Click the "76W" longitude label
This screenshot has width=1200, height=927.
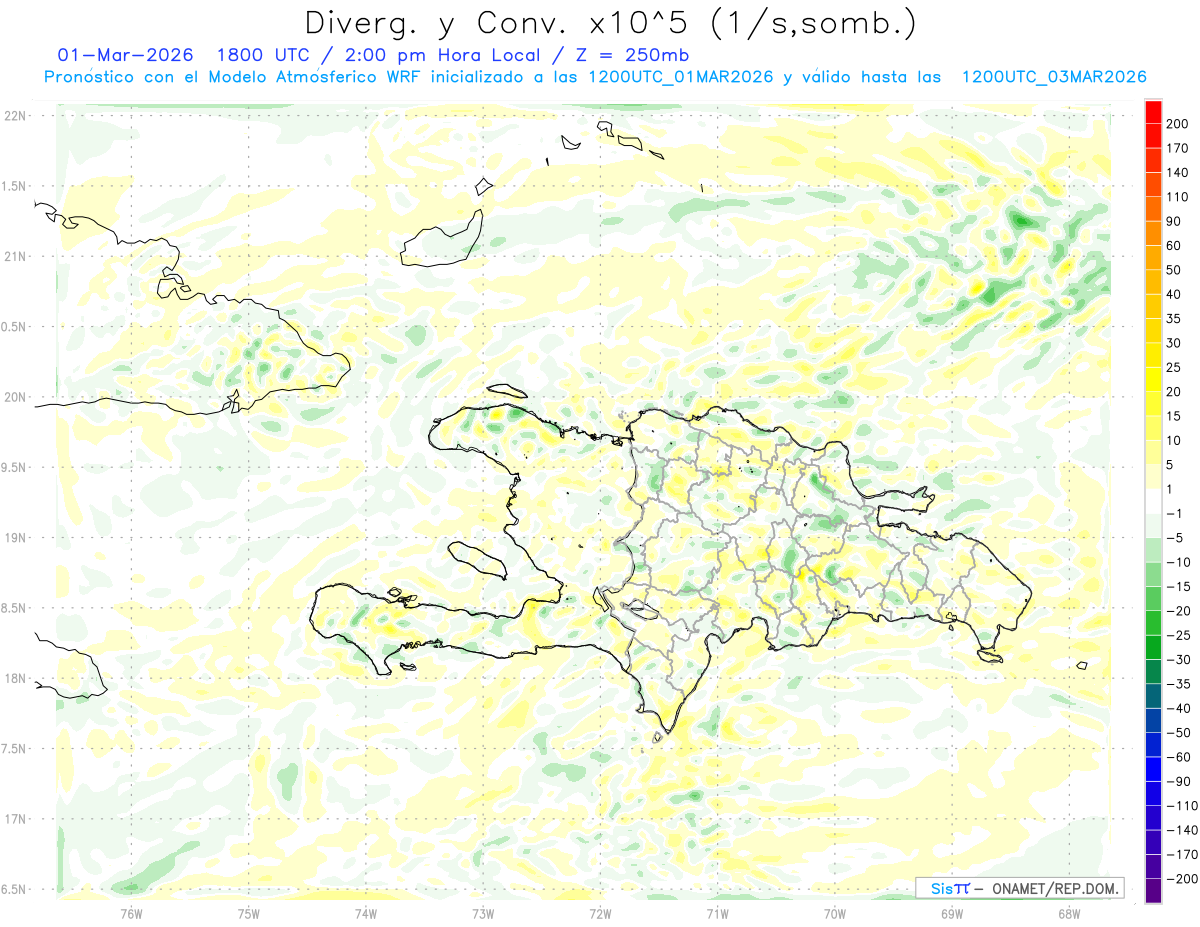click(131, 913)
